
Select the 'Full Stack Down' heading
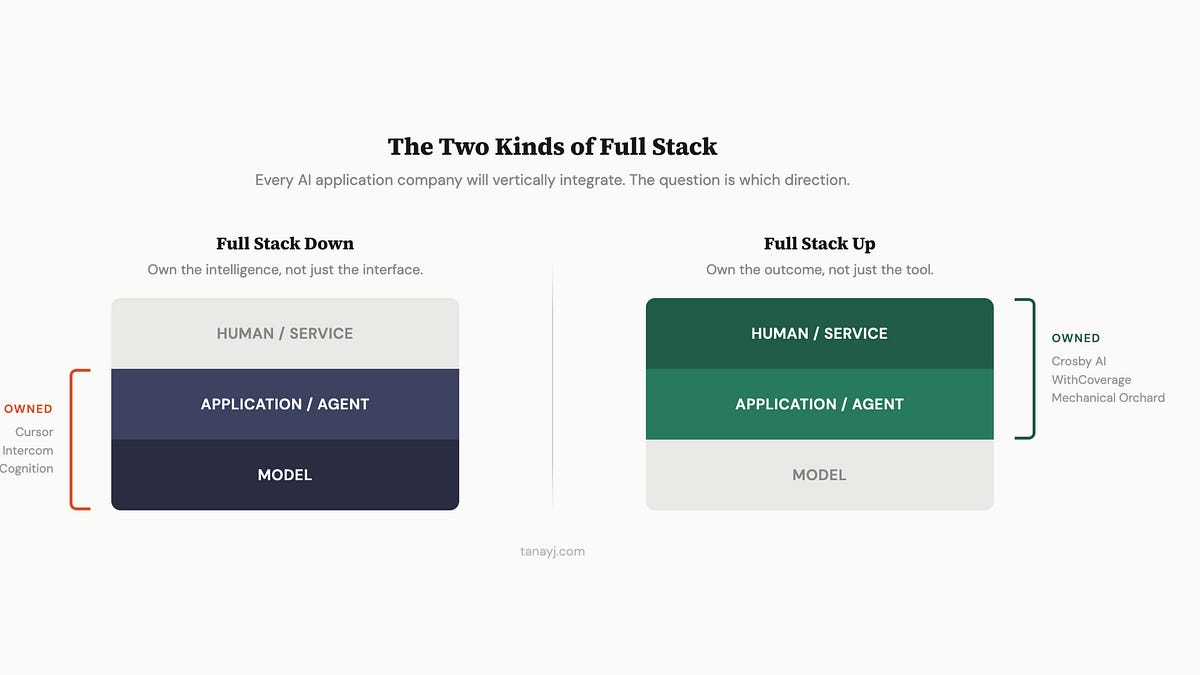285,243
